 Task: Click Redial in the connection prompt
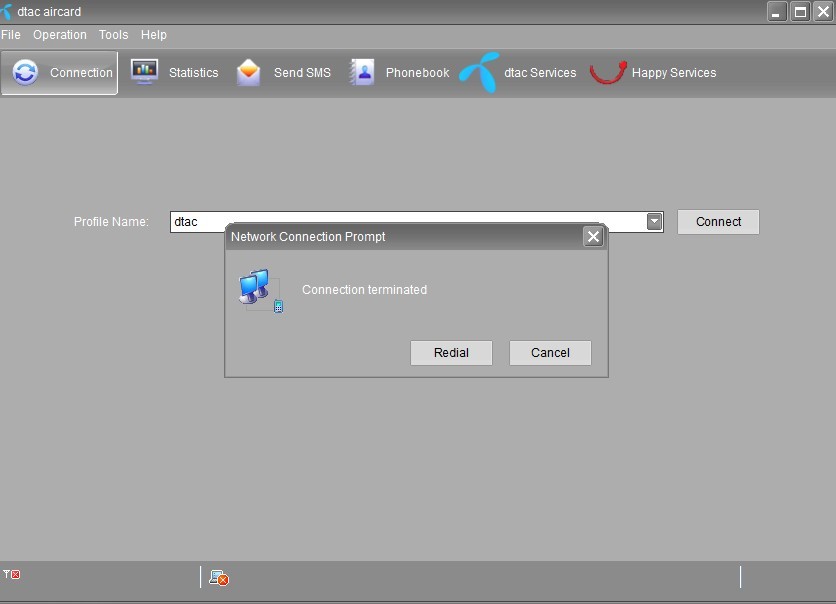click(x=451, y=353)
